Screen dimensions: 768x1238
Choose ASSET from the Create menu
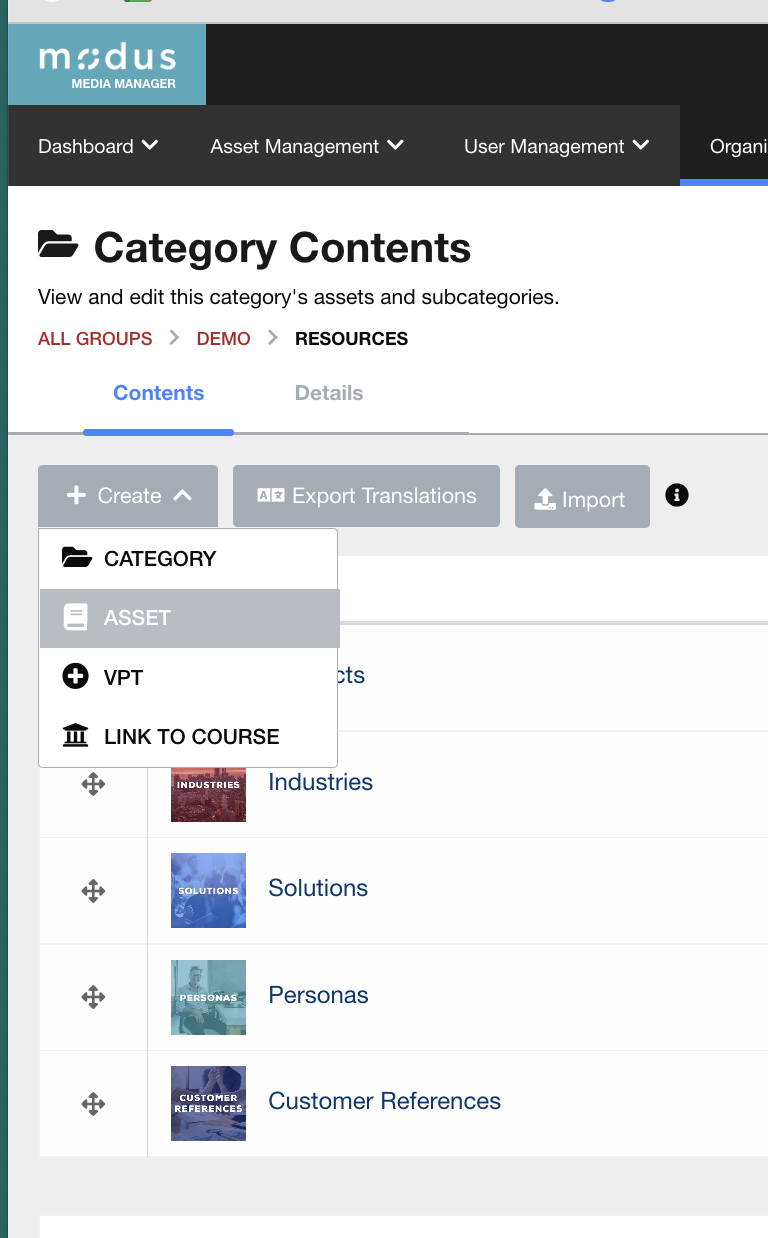coord(137,618)
